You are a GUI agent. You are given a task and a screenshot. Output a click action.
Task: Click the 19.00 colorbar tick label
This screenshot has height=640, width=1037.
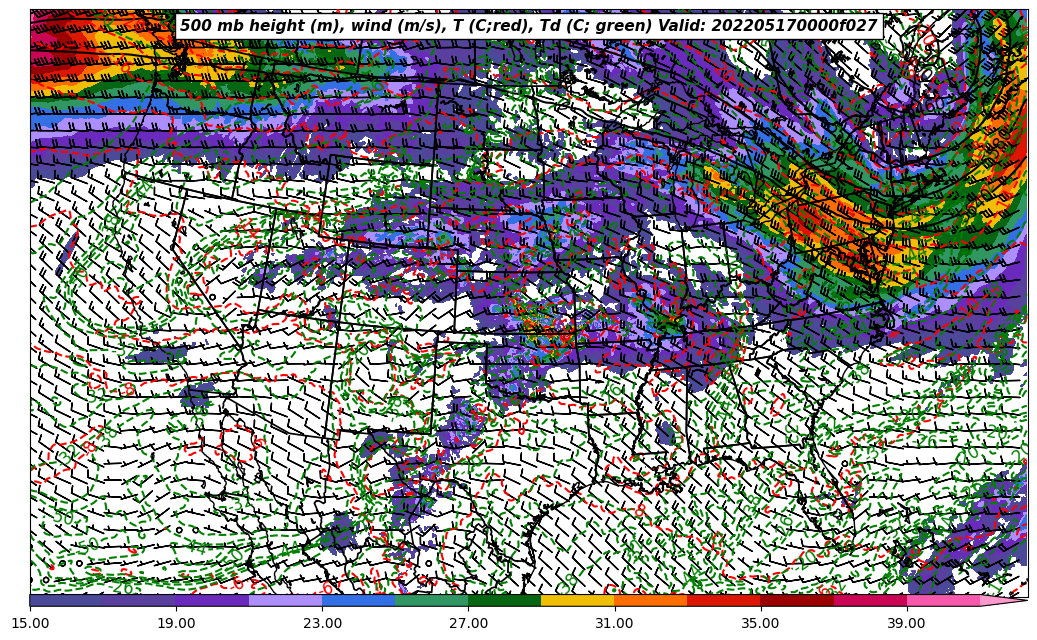(176, 623)
